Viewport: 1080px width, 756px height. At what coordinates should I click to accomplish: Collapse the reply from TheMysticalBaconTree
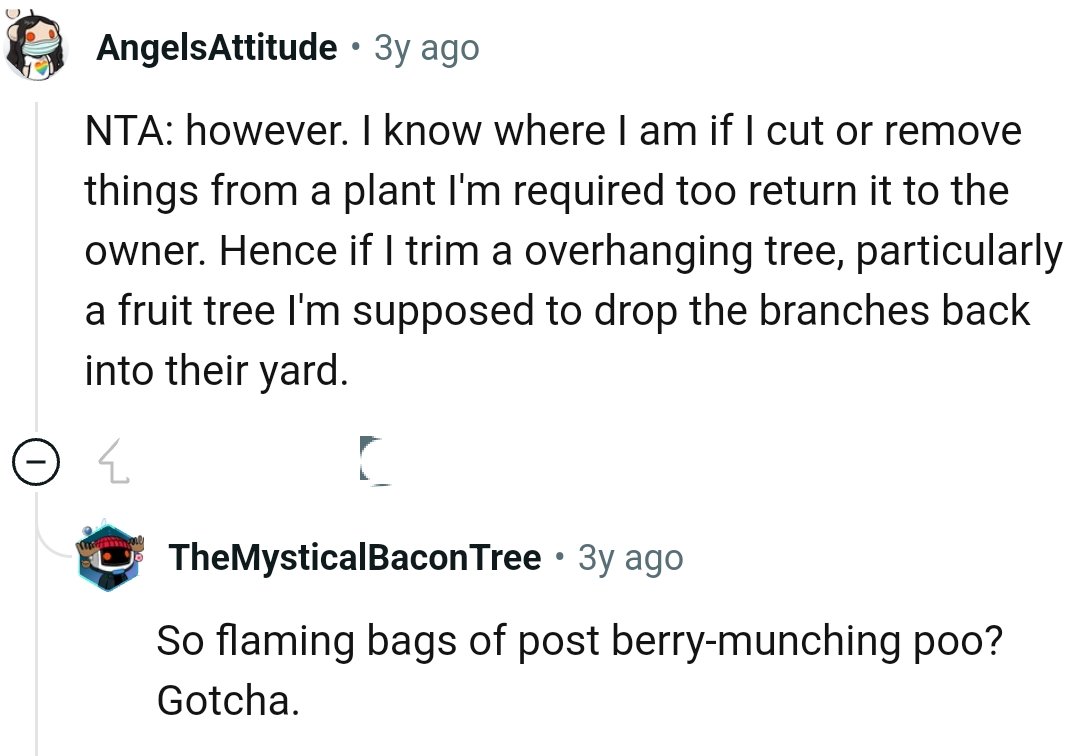(35, 461)
